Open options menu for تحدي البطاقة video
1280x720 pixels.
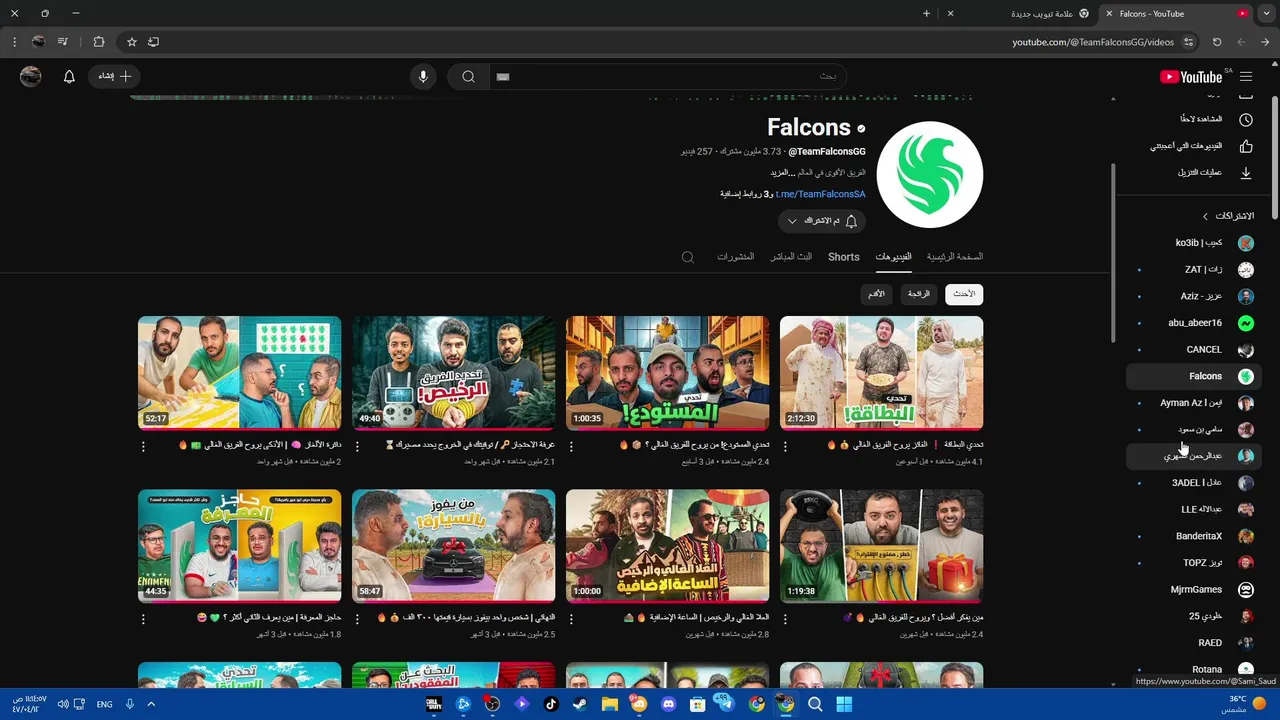(x=785, y=447)
